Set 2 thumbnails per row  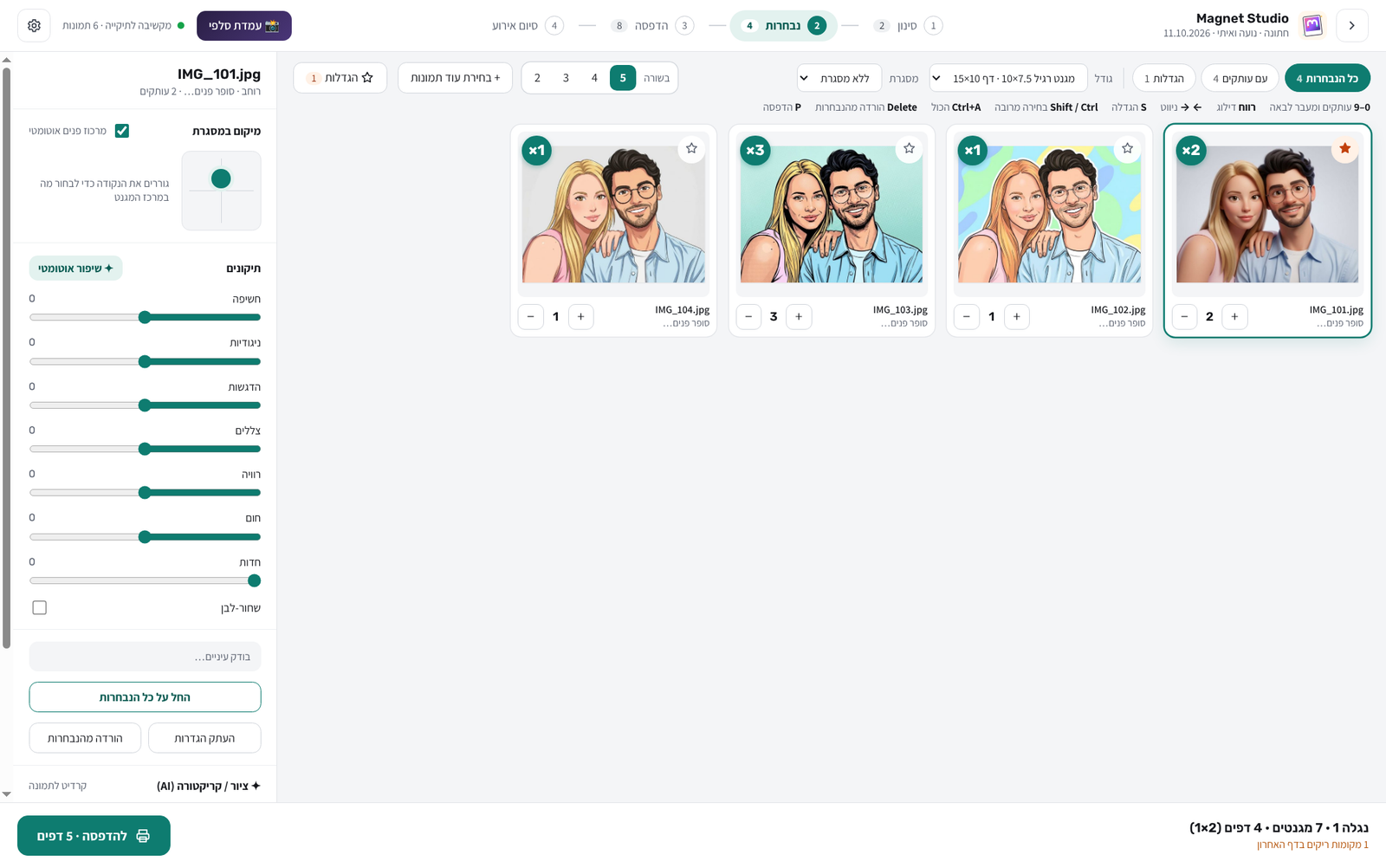click(x=537, y=78)
